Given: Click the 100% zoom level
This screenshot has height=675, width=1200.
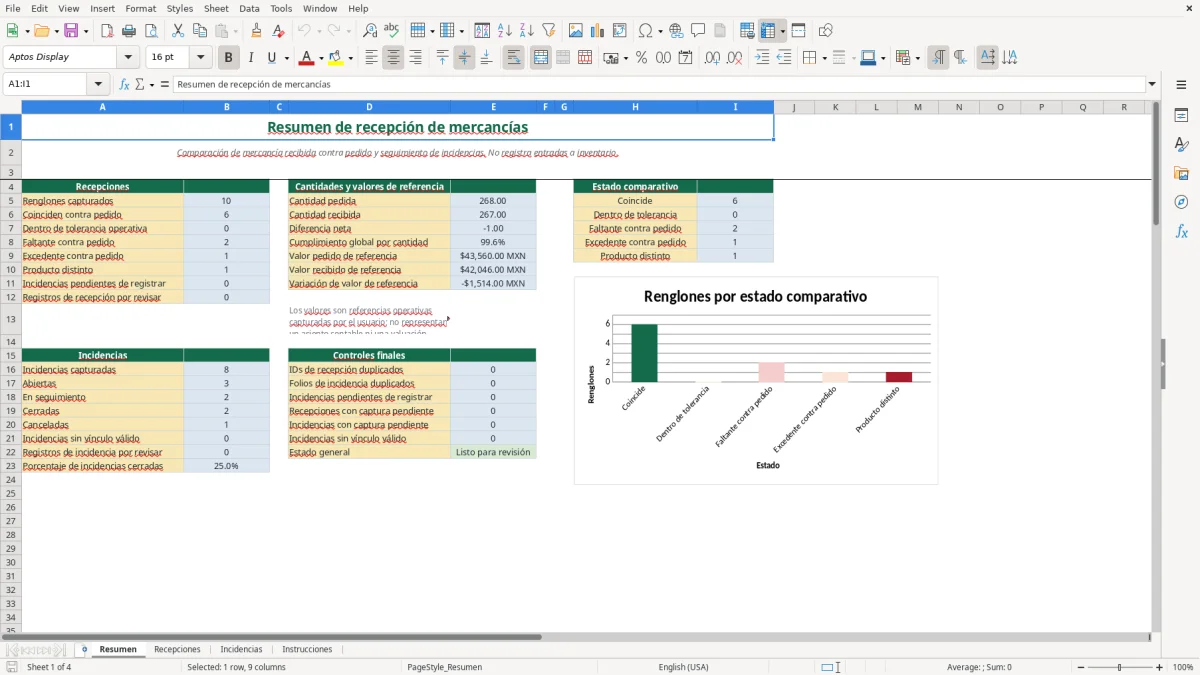Looking at the screenshot, I should 1183,667.
